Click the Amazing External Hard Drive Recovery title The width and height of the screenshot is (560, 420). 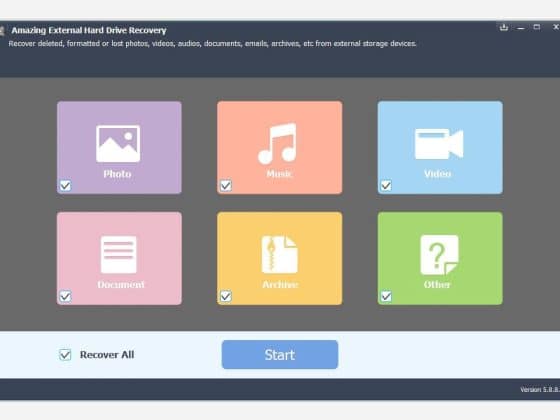89,30
